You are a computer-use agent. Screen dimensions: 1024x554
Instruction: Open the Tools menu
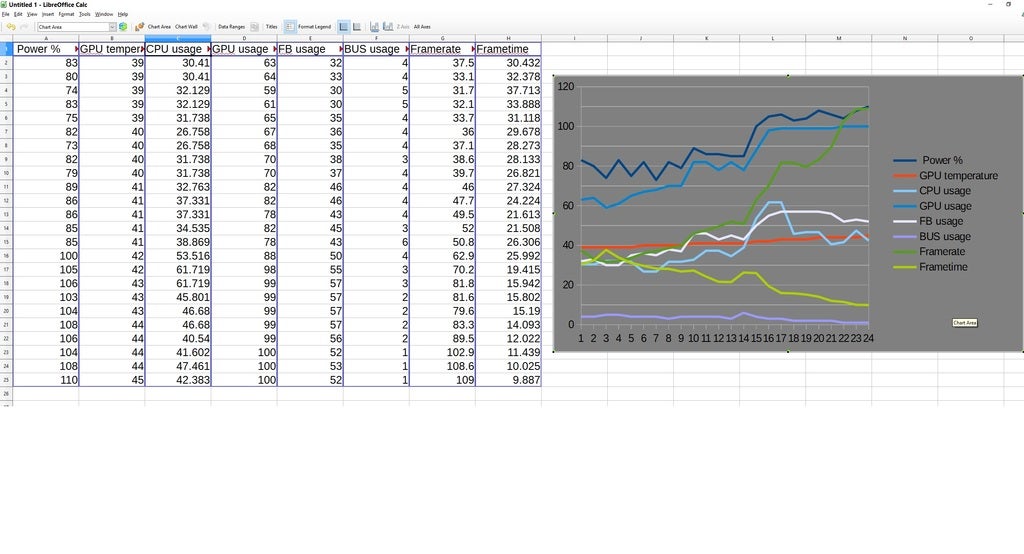[x=84, y=14]
